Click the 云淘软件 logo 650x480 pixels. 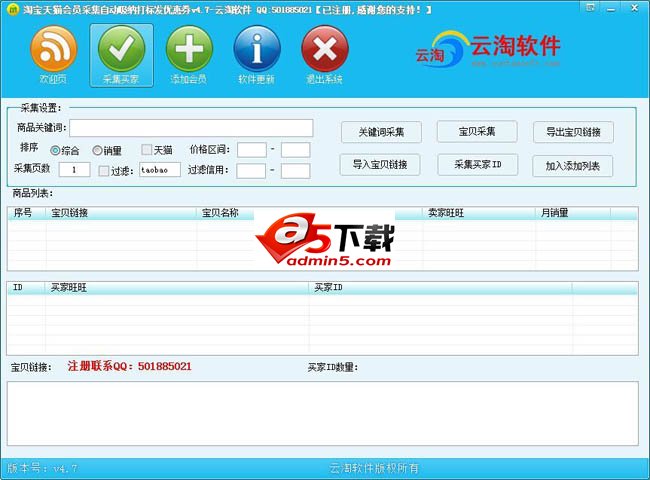click(488, 50)
